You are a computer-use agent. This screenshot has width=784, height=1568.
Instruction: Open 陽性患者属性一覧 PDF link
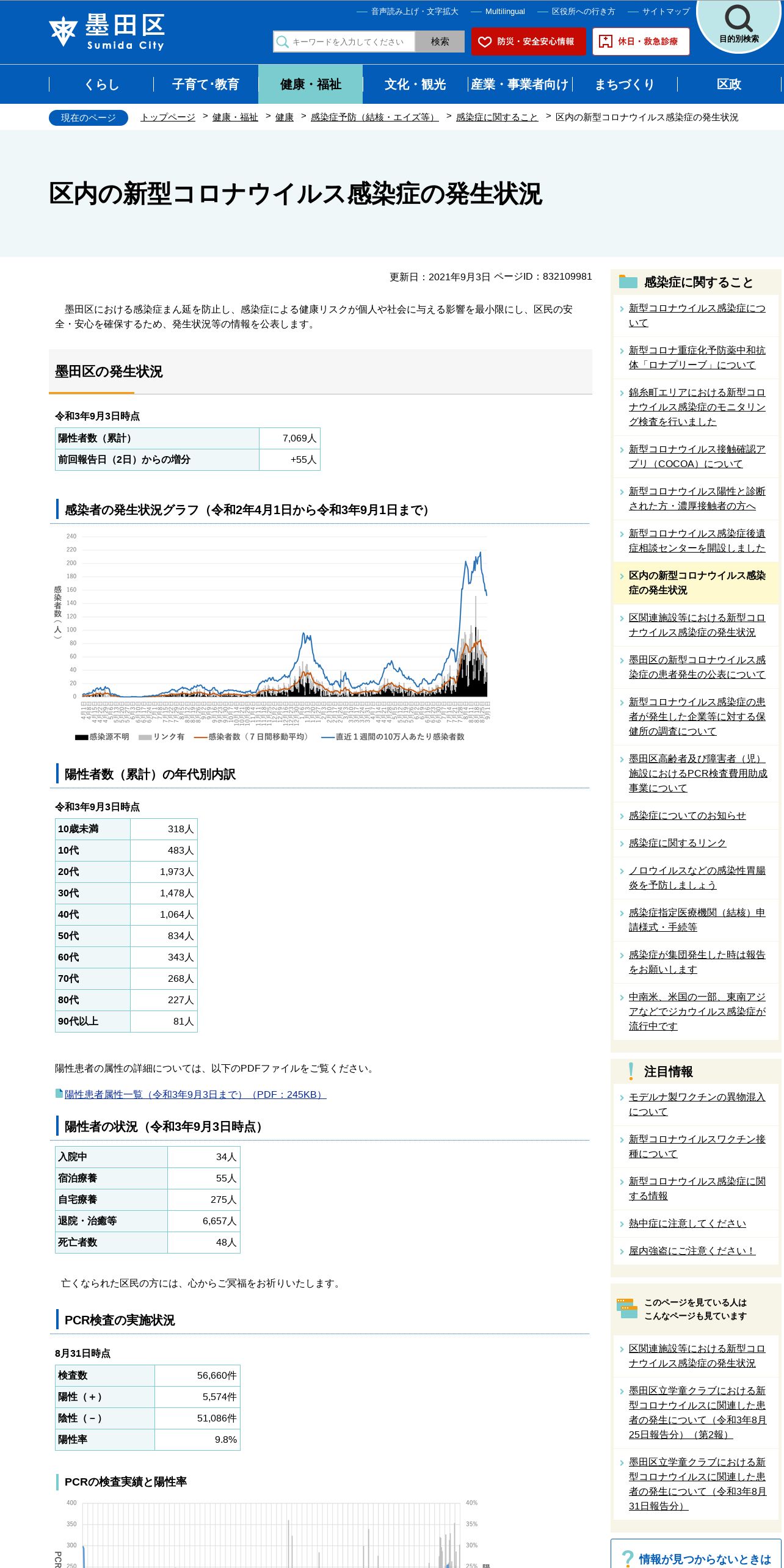click(x=195, y=1094)
